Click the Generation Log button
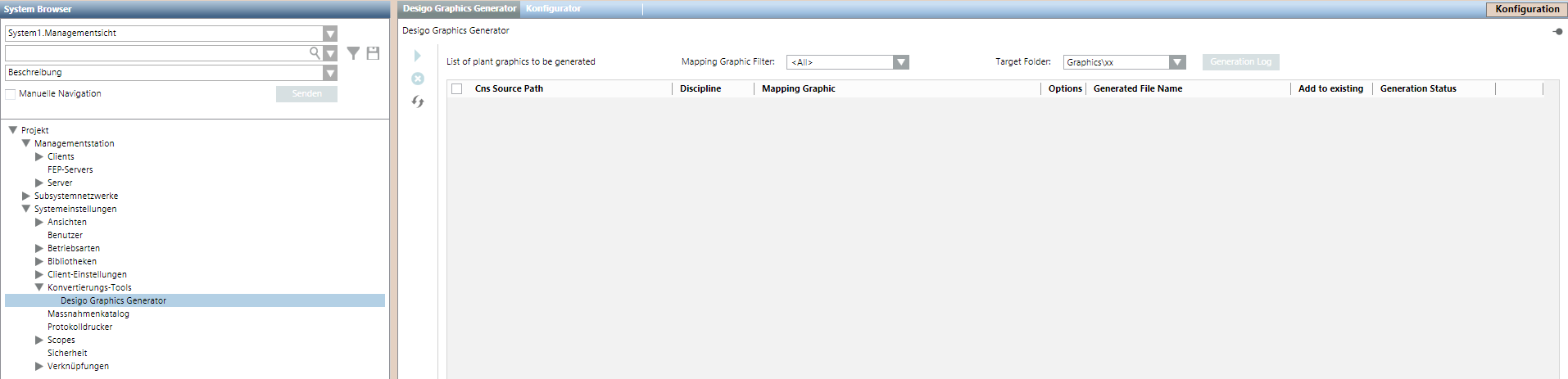 point(1240,62)
